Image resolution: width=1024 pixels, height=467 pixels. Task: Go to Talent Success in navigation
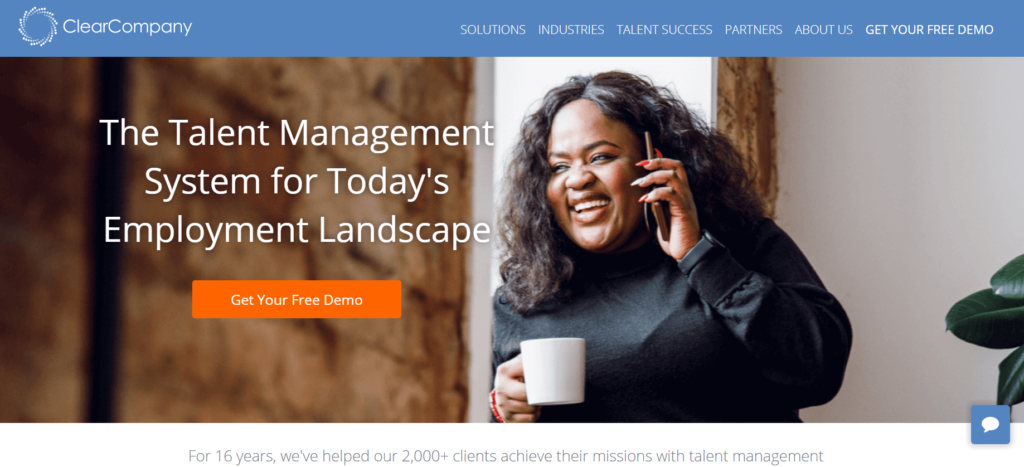(664, 29)
